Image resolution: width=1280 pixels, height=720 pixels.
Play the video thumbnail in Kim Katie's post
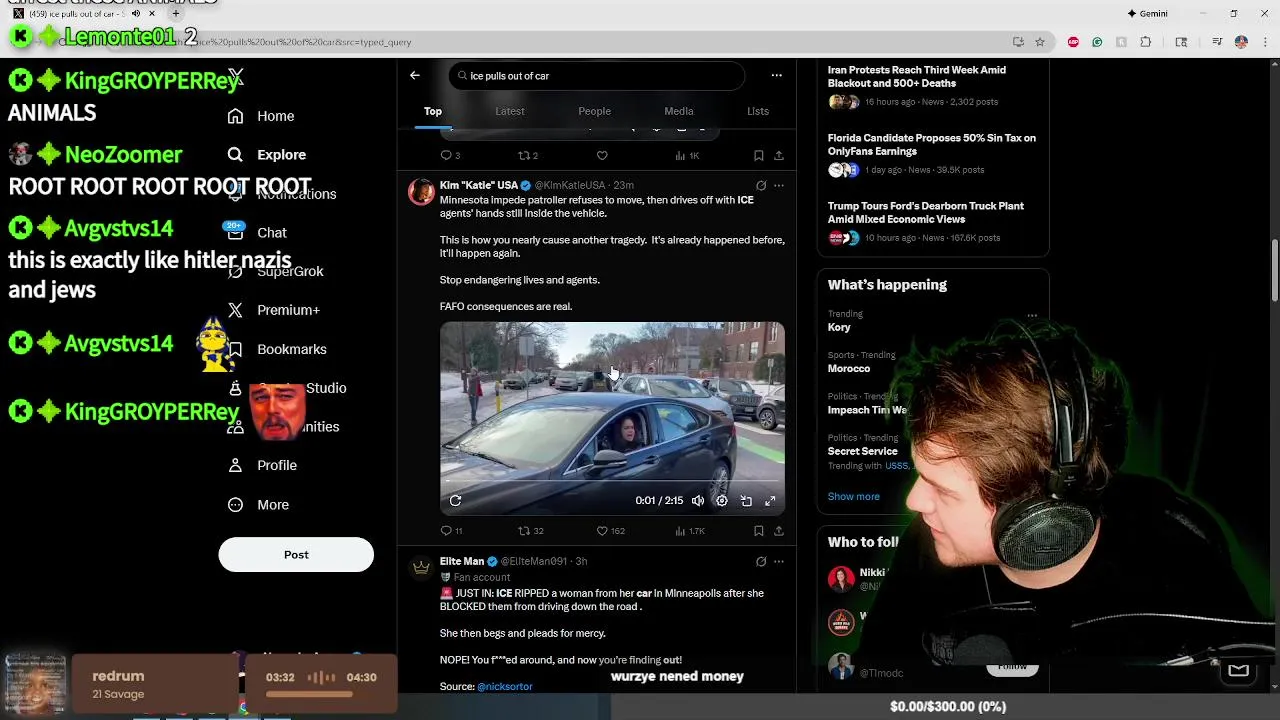pos(612,418)
